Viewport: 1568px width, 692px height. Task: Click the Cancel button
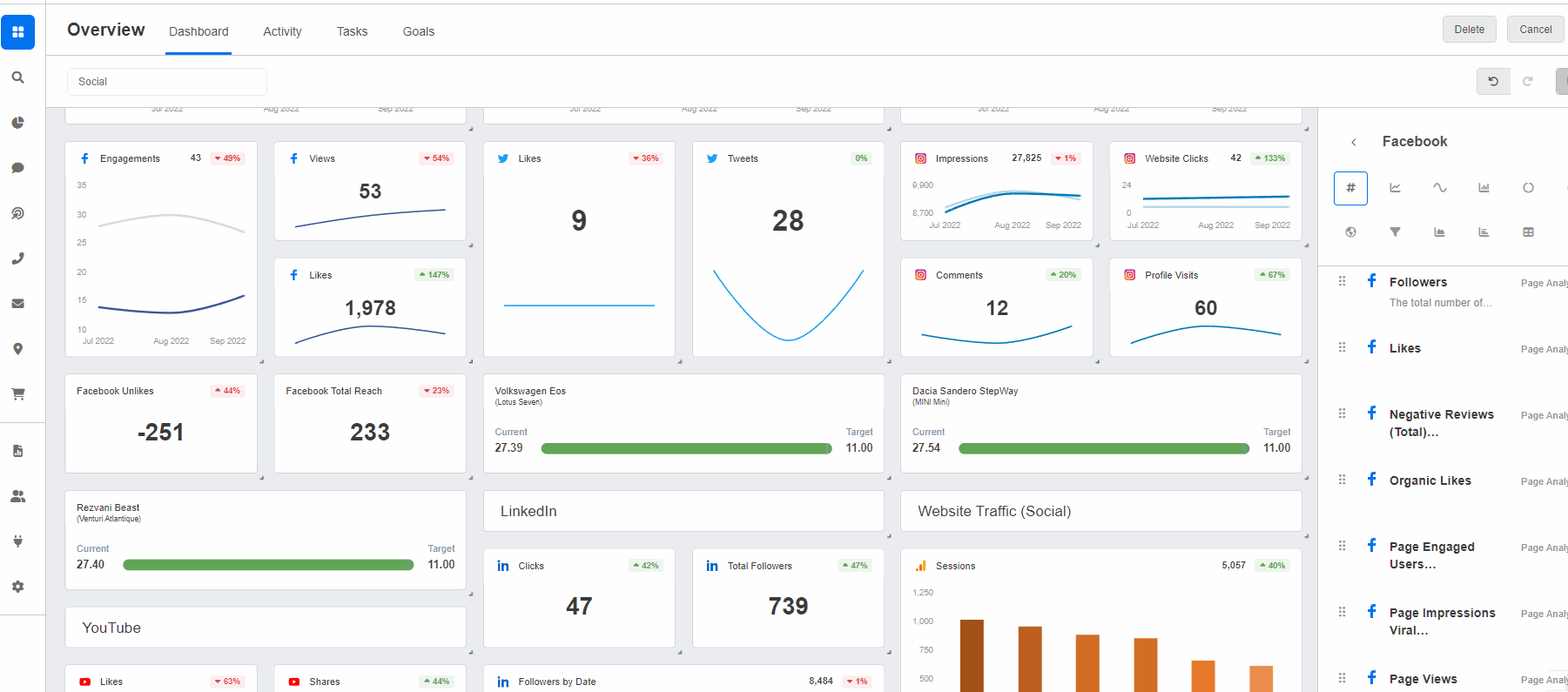click(x=1535, y=30)
